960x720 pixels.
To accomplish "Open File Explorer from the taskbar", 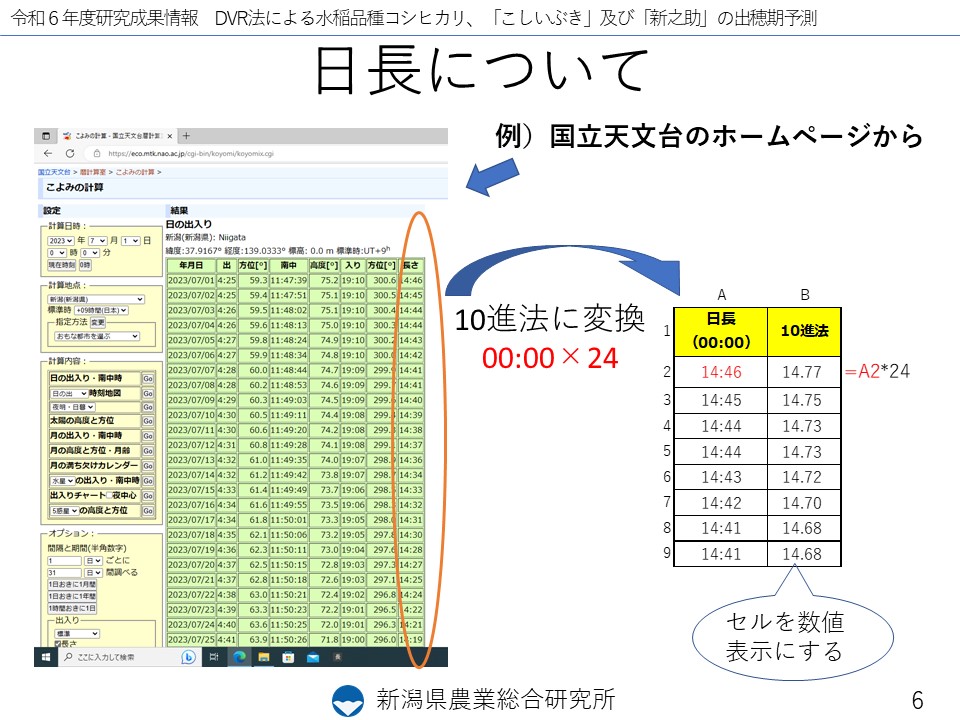I will pyautogui.click(x=264, y=657).
